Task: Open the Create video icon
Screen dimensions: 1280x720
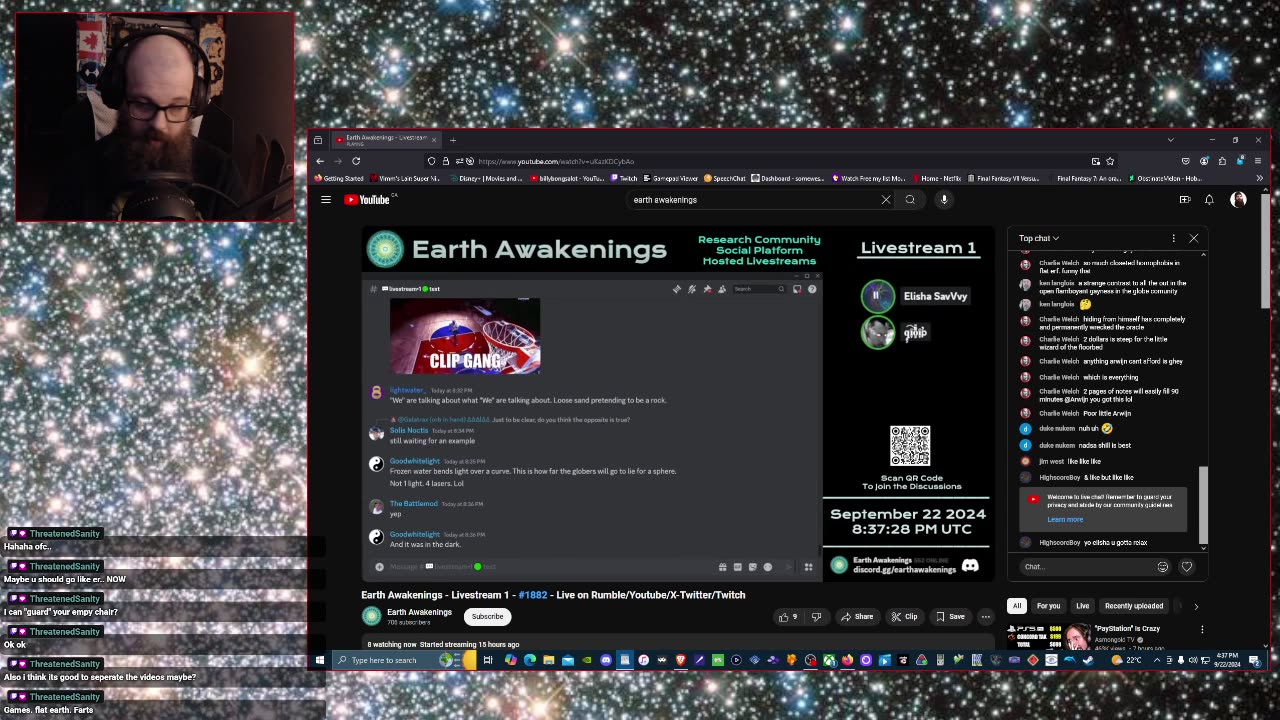Action: tap(1185, 199)
